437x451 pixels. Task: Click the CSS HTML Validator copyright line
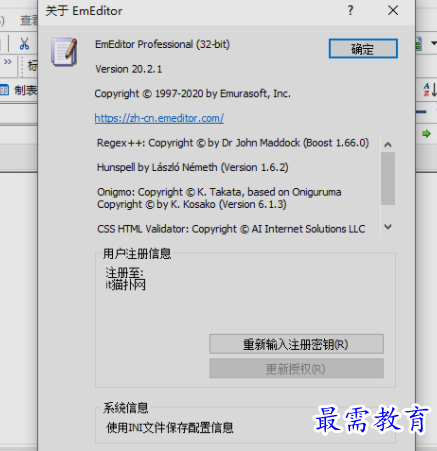(x=231, y=229)
